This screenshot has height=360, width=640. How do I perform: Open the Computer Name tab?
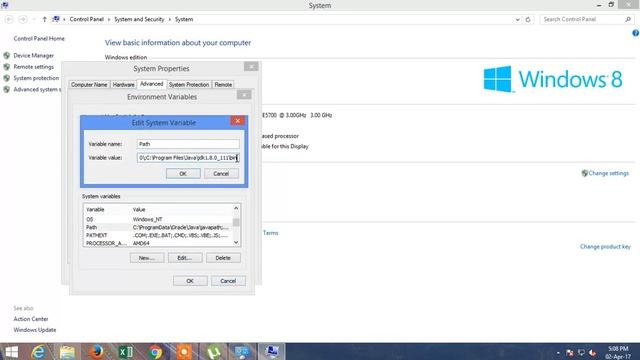coord(89,84)
